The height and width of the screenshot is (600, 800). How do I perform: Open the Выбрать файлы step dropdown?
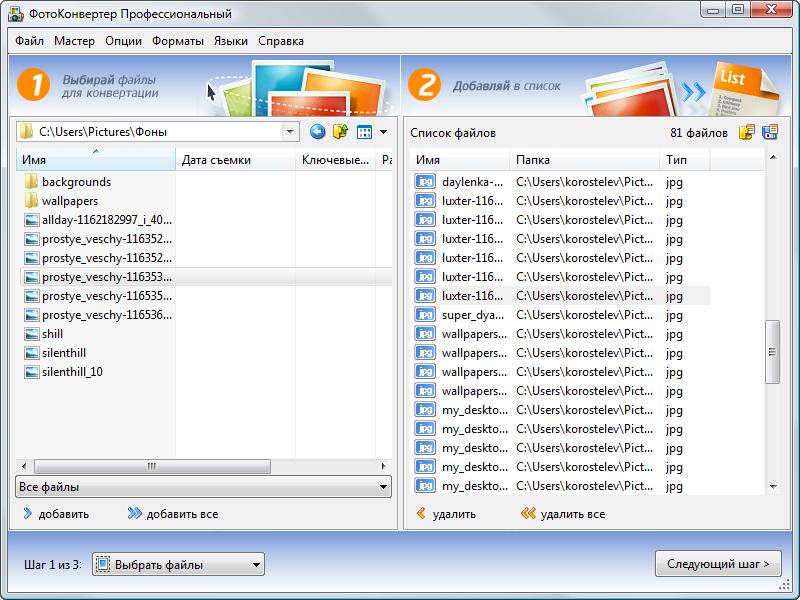178,564
